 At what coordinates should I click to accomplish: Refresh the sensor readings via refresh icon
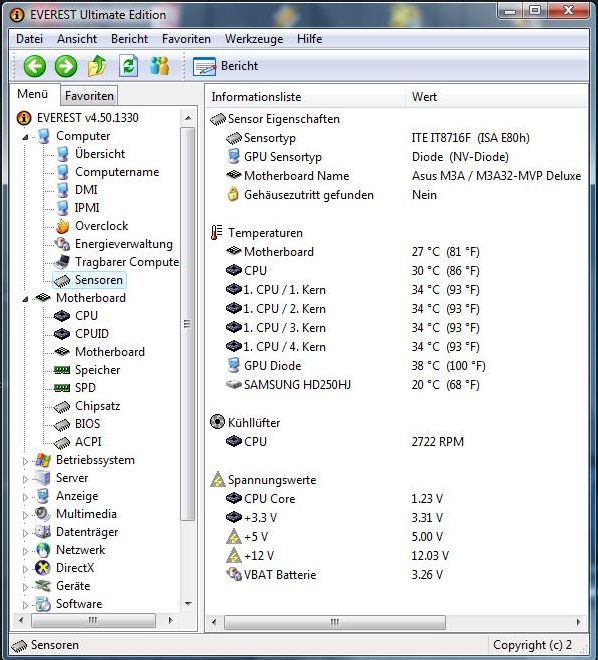click(128, 66)
